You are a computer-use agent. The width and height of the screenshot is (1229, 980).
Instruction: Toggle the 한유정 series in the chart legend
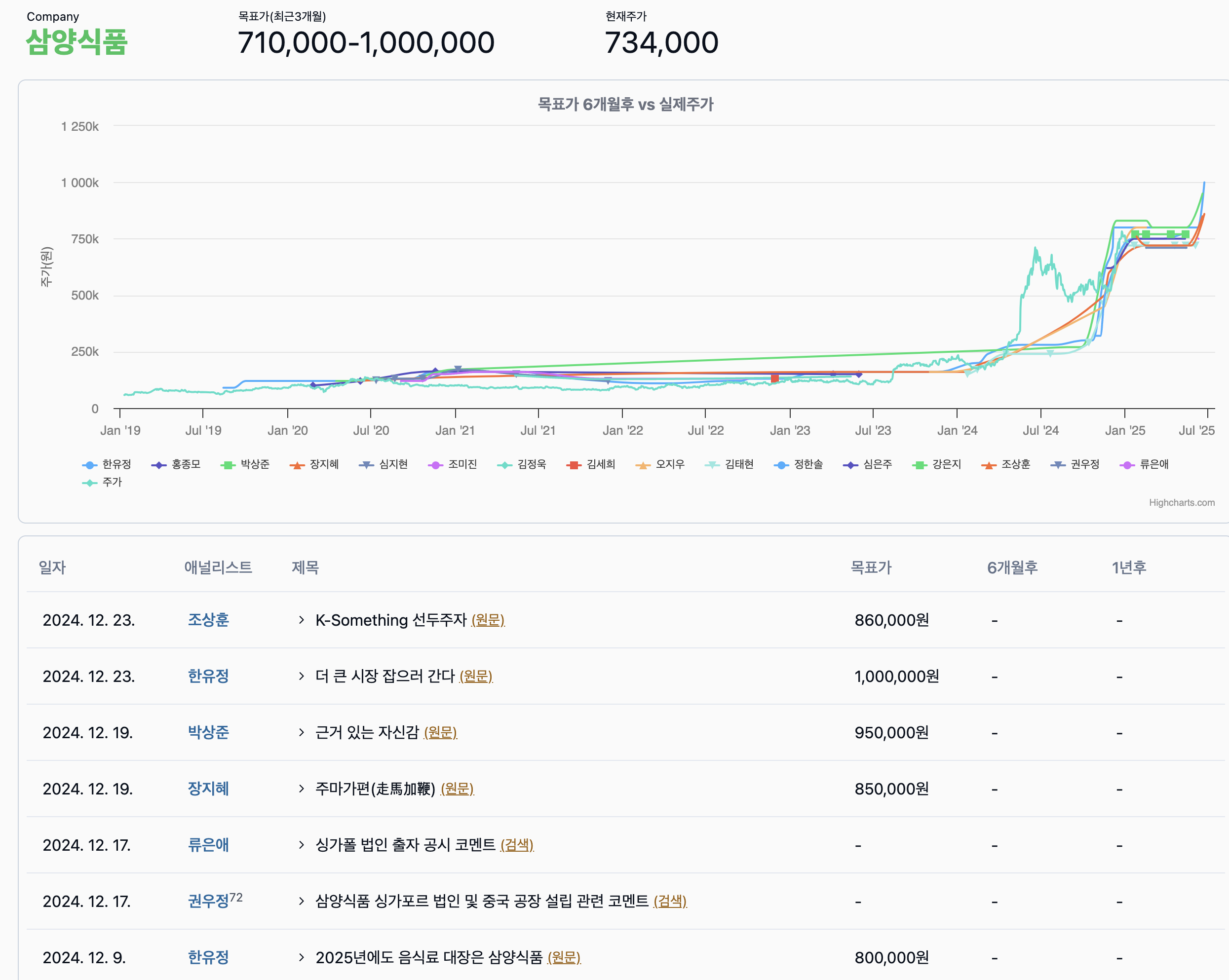pyautogui.click(x=107, y=464)
